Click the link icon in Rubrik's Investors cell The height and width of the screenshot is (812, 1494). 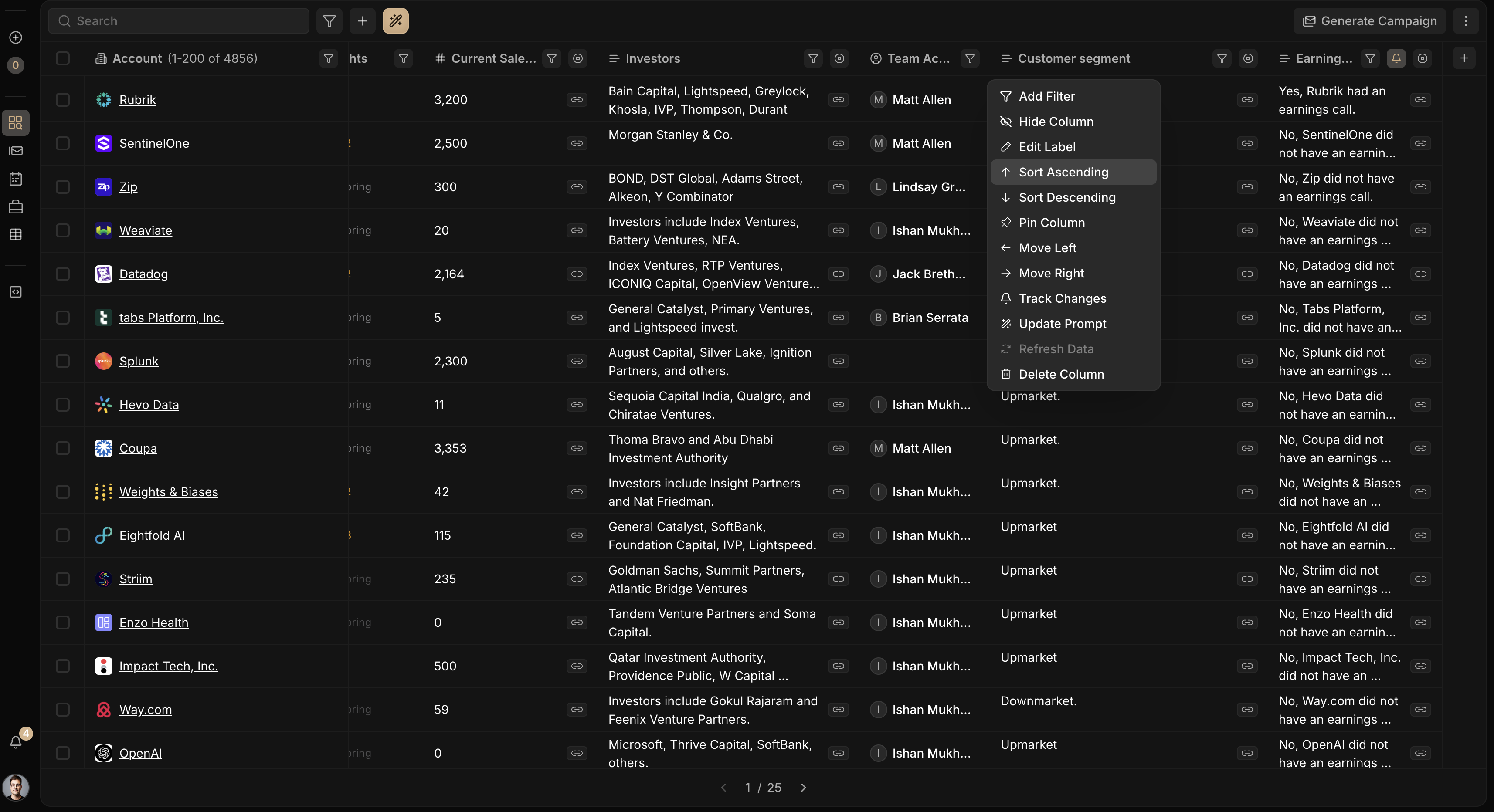point(838,100)
